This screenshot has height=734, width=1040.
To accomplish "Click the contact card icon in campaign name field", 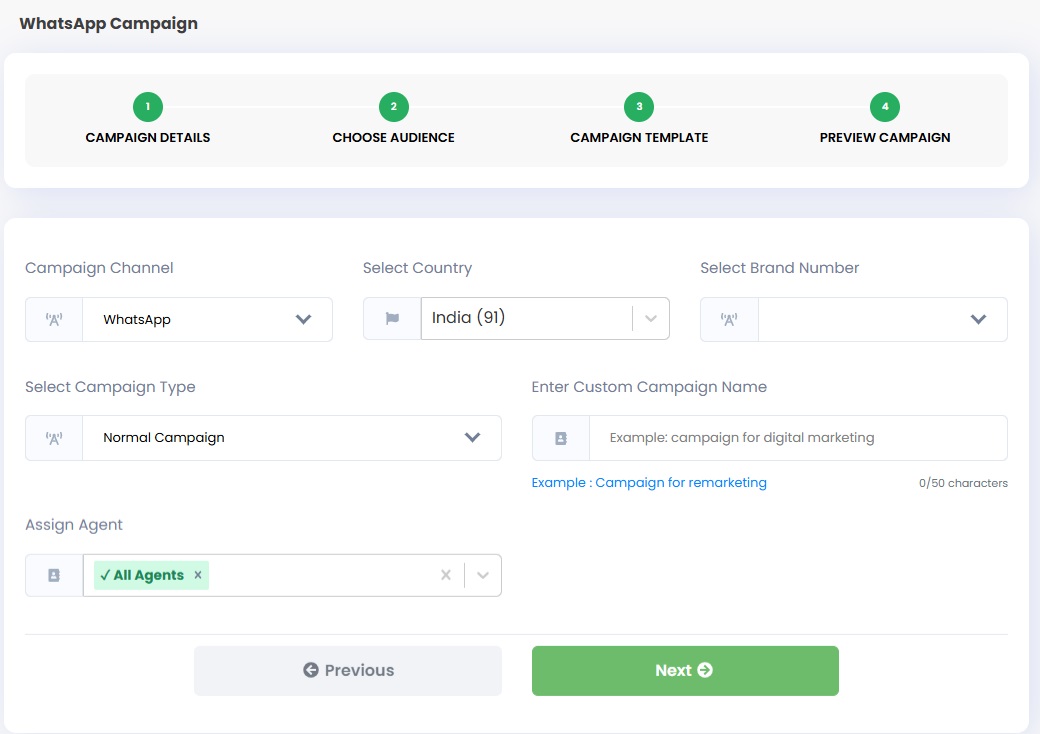I will click(x=561, y=438).
